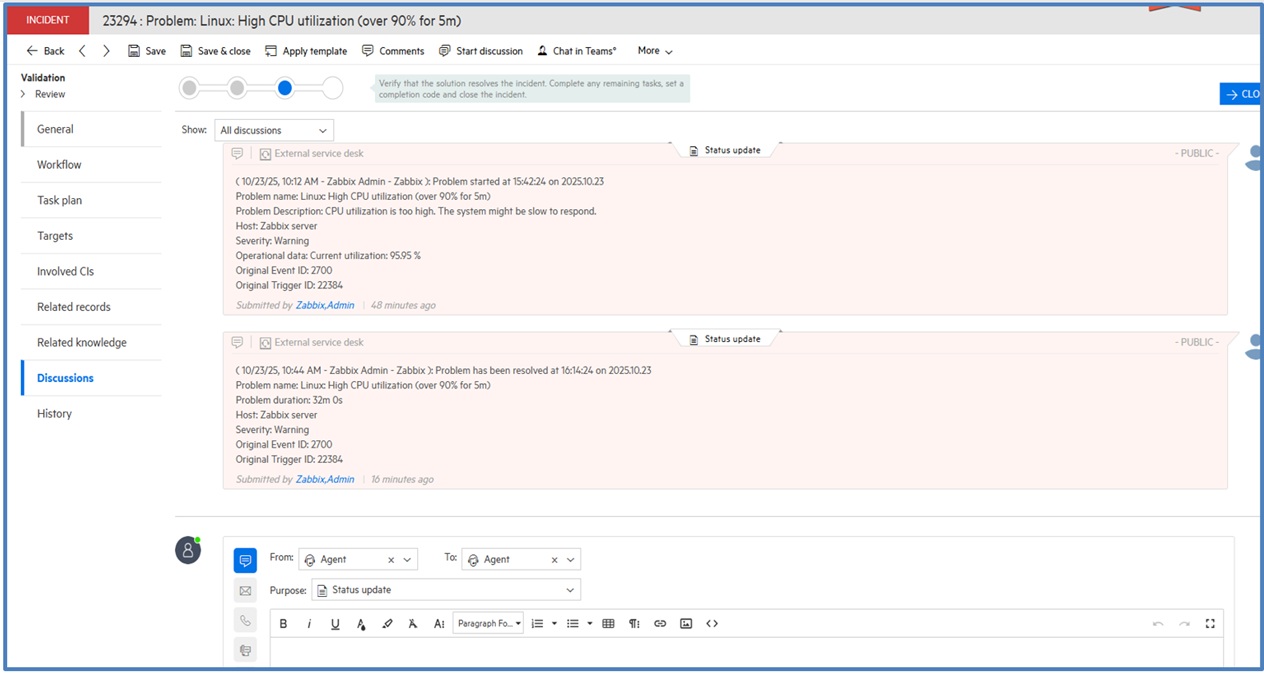
Task: Open the Related records section
Action: click(91, 307)
